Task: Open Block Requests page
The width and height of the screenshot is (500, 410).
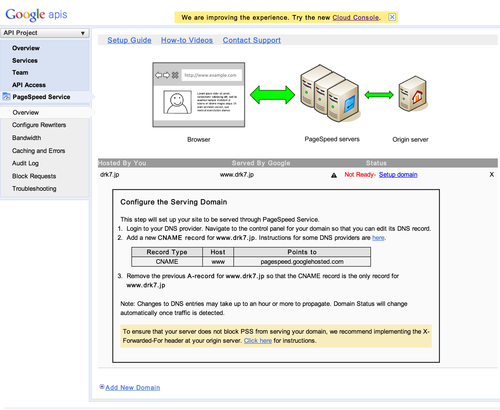Action: pos(34,176)
